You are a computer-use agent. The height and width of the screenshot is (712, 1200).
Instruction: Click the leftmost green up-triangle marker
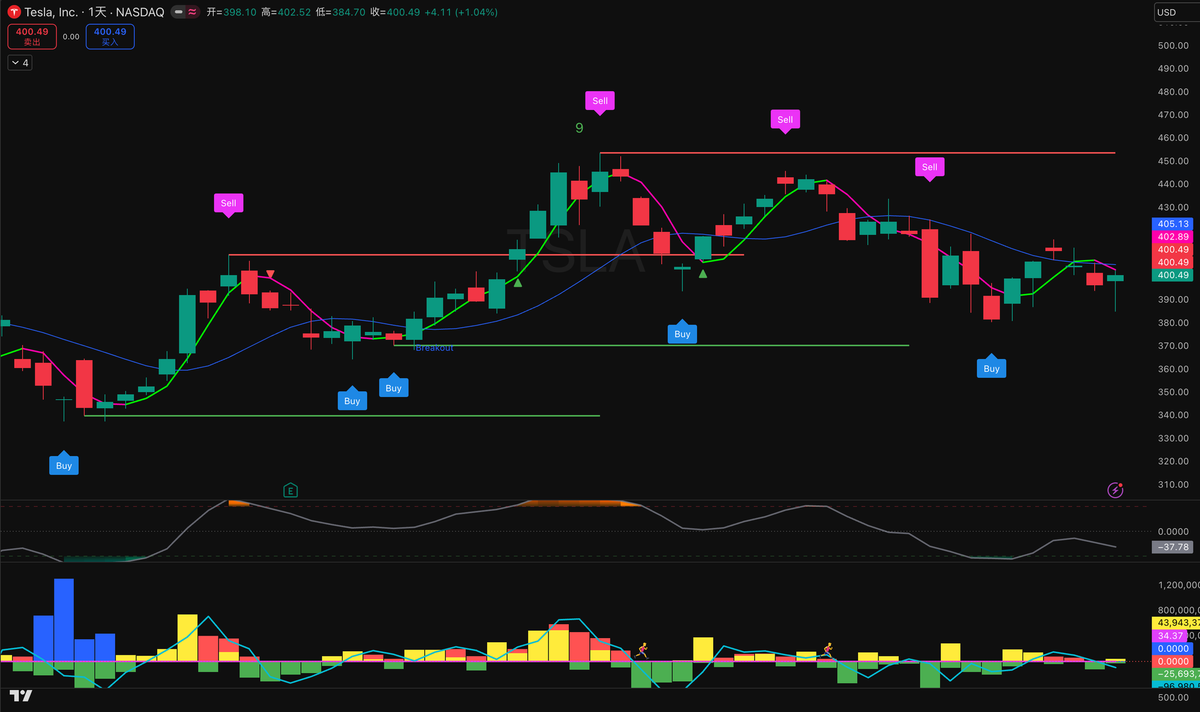coord(518,282)
